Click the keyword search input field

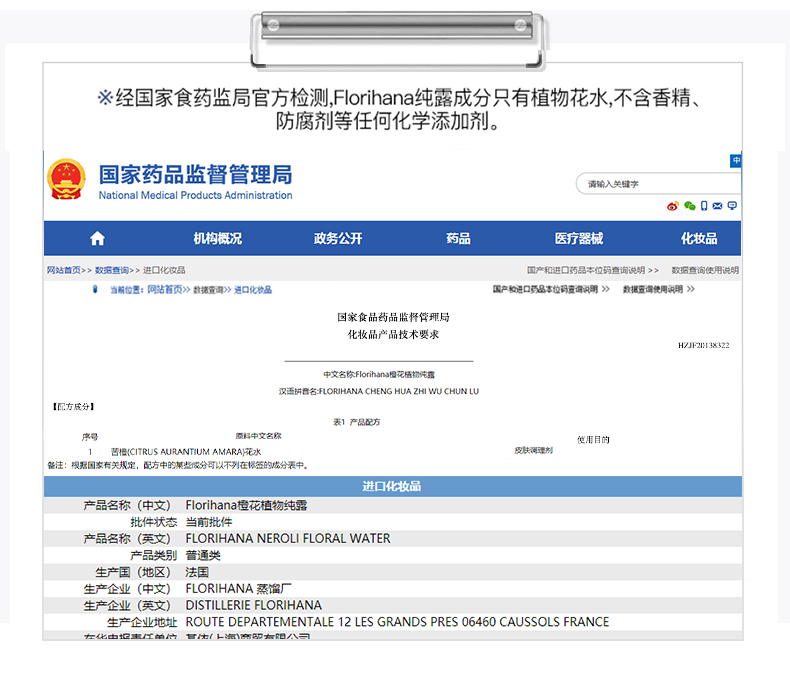pos(658,184)
